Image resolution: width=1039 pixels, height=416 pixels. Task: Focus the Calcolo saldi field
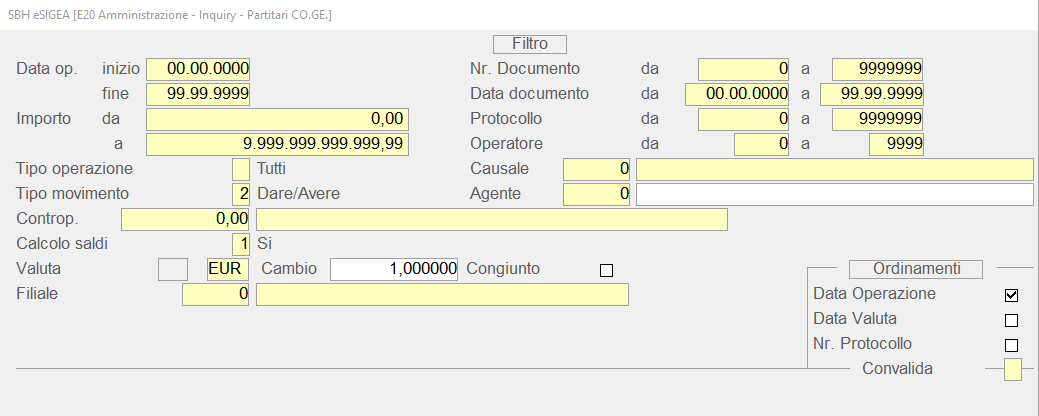click(240, 243)
